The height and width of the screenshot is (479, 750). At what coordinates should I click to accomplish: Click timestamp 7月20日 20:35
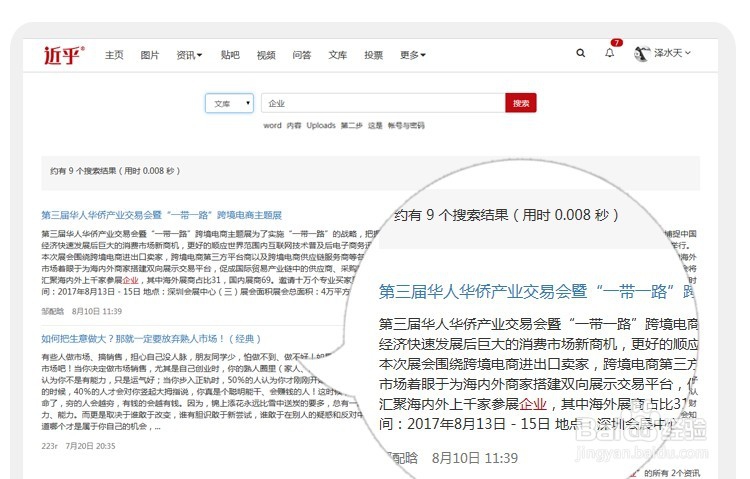90,446
